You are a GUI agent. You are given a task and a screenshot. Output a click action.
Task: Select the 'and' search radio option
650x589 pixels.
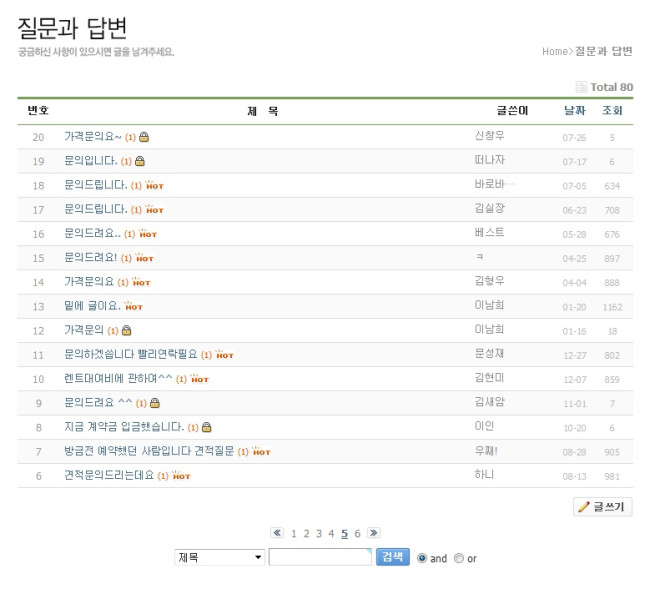pyautogui.click(x=422, y=558)
